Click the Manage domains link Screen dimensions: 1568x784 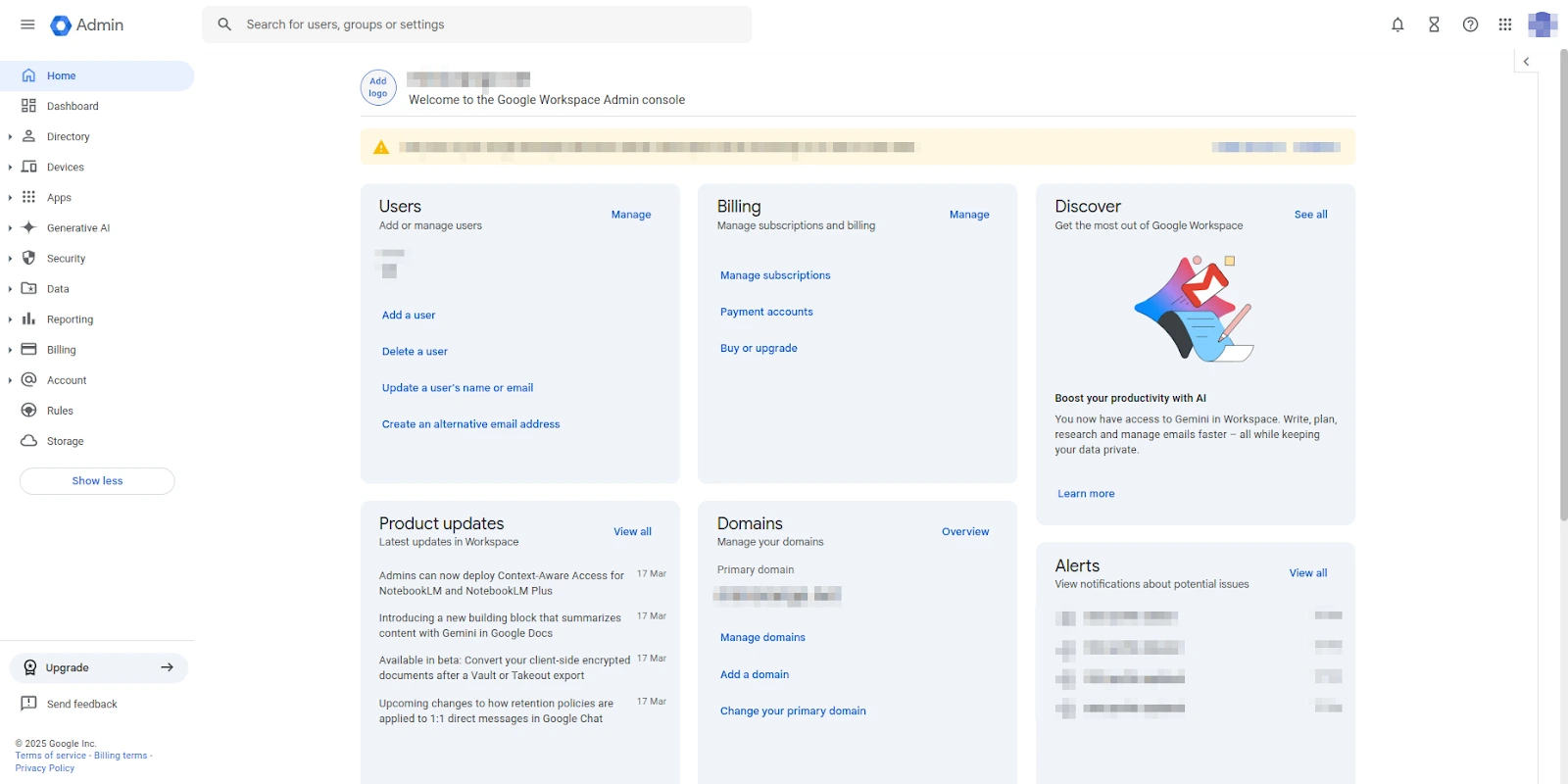(762, 637)
